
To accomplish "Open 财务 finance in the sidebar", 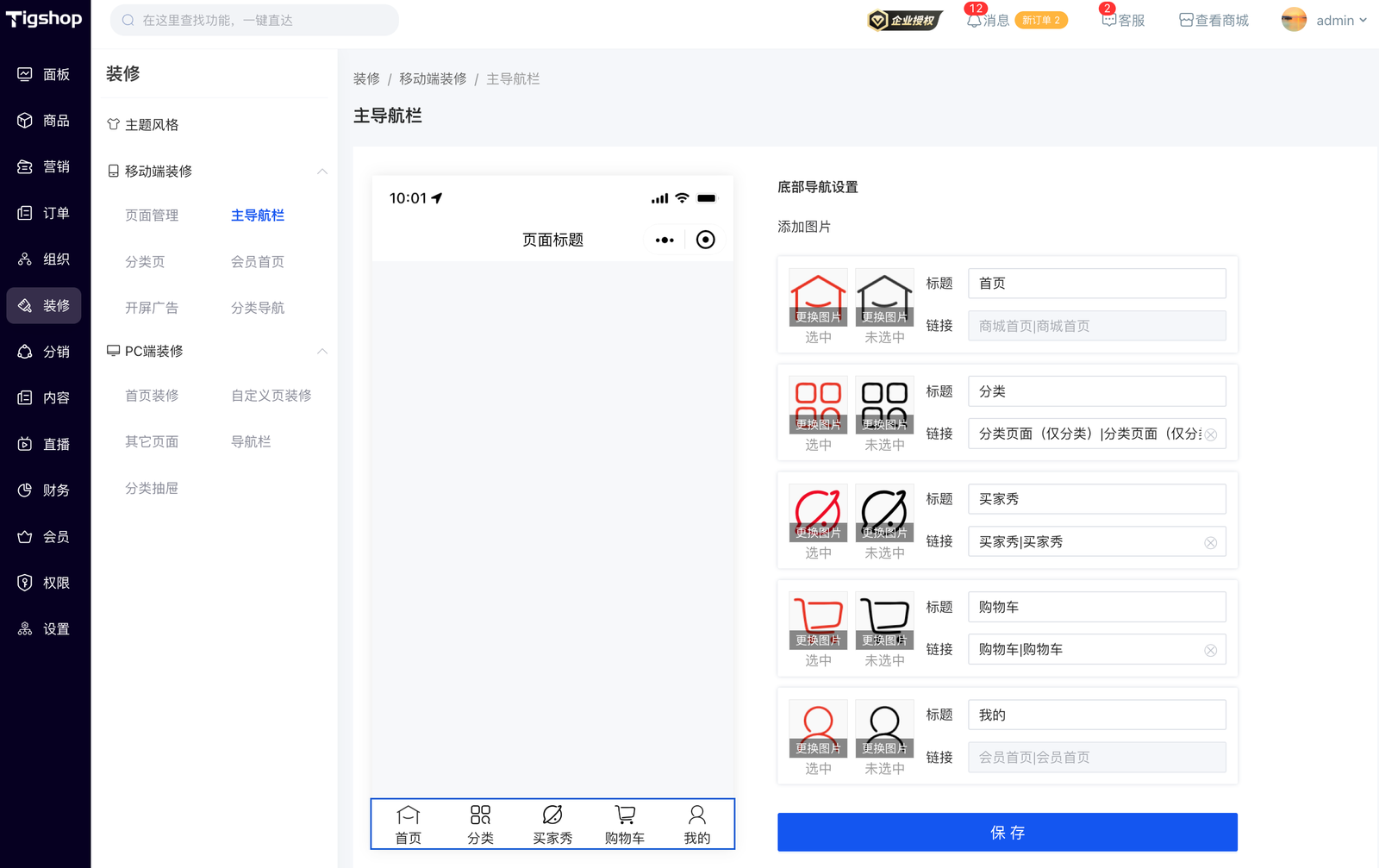I will [44, 490].
